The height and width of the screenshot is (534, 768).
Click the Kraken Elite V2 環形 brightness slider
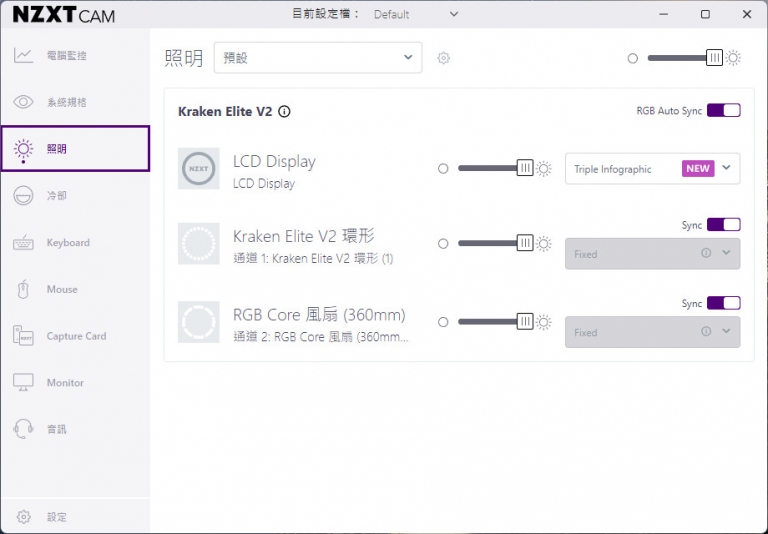(496, 243)
